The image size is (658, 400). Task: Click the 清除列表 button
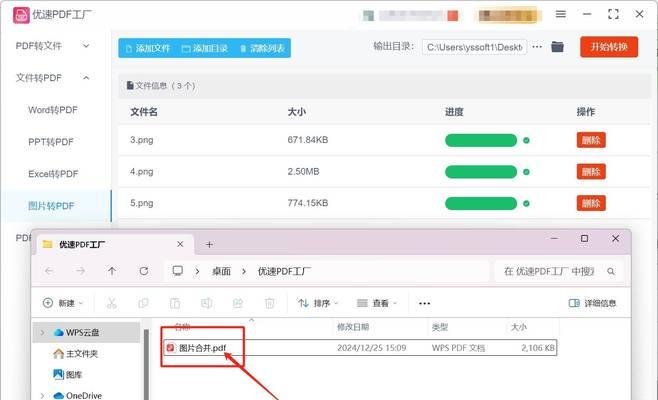click(x=263, y=48)
